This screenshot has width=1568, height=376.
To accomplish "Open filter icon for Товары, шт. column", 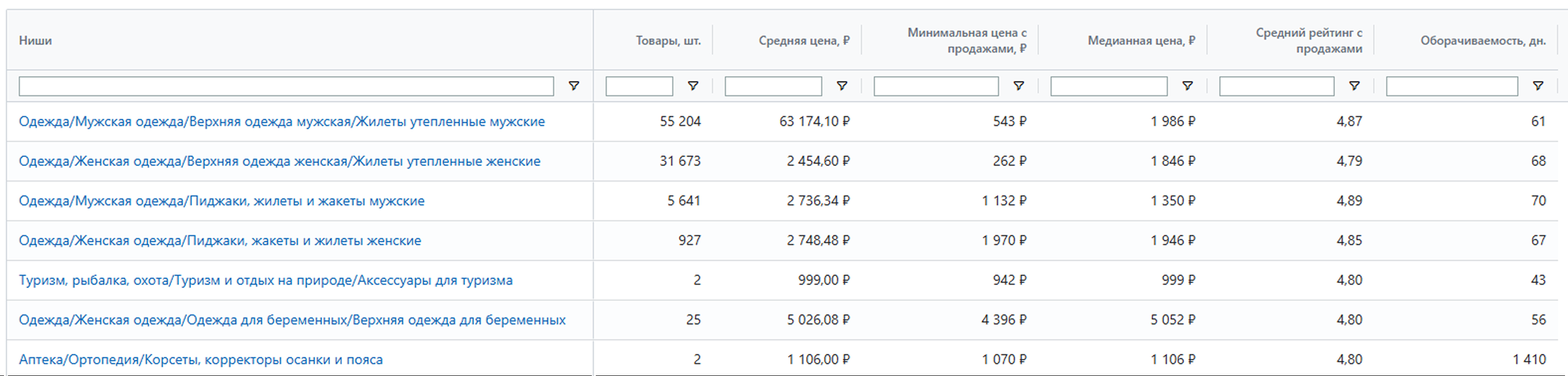I will (x=693, y=86).
